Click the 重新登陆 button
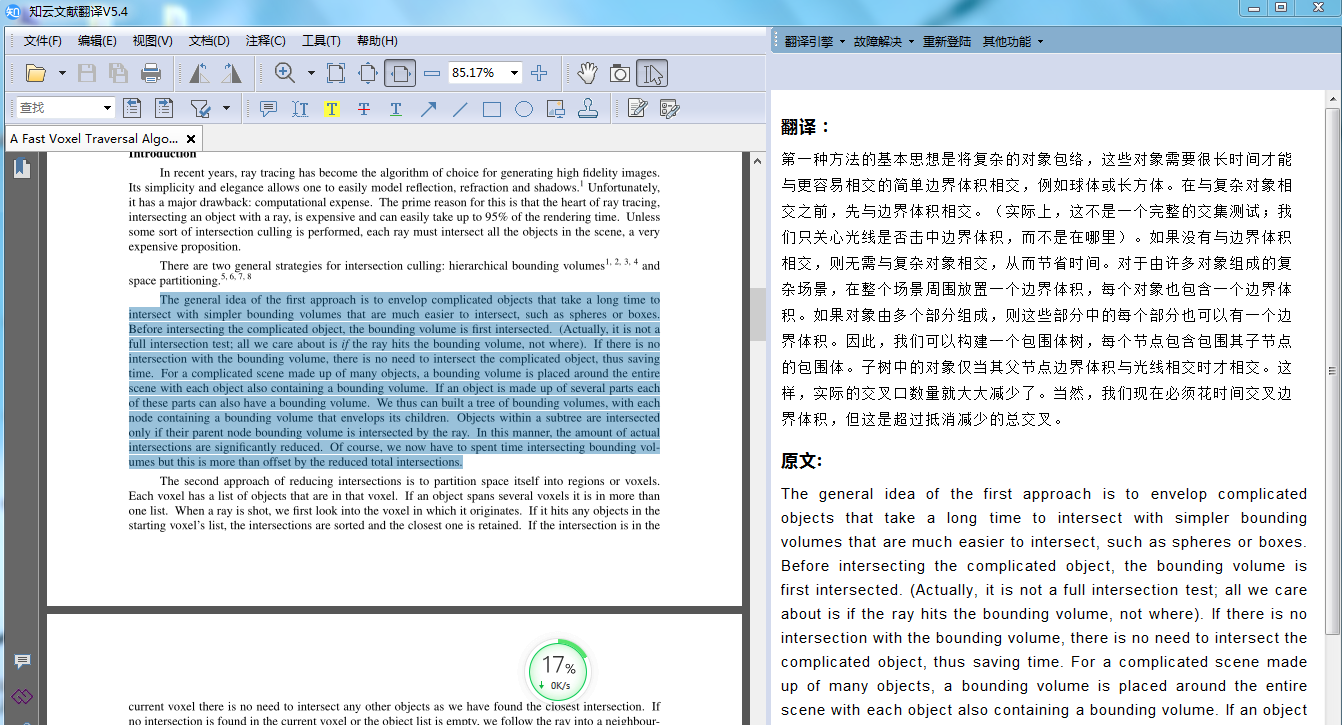This screenshot has width=1342, height=725. pos(946,42)
